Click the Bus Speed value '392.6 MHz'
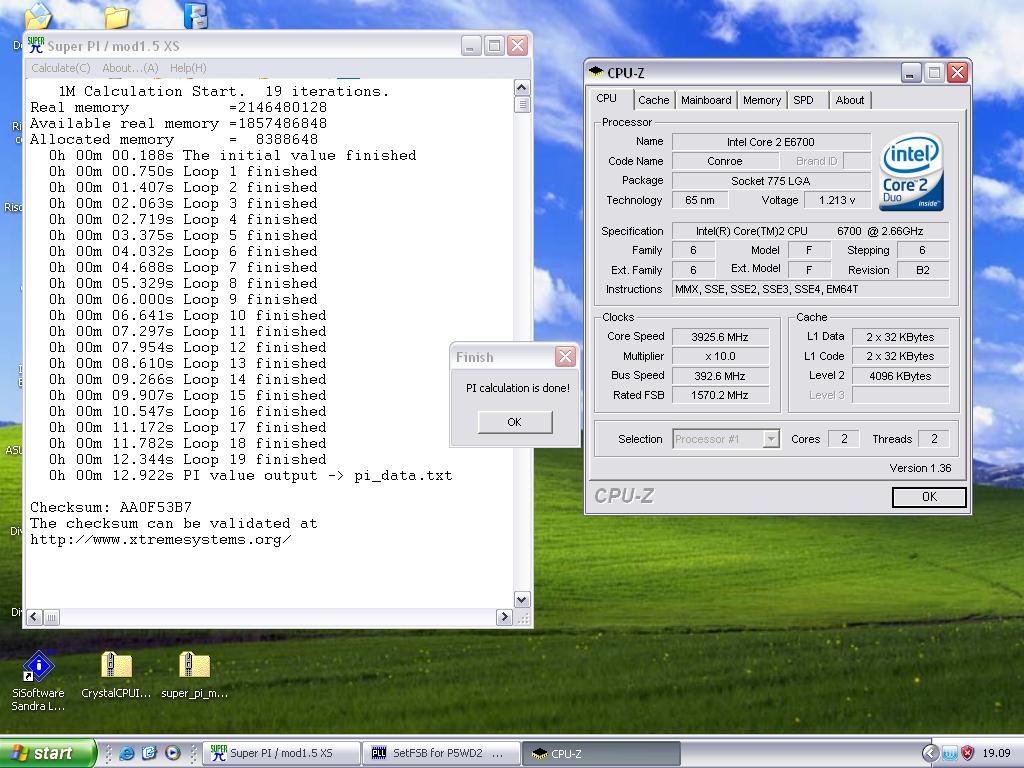 pos(720,376)
